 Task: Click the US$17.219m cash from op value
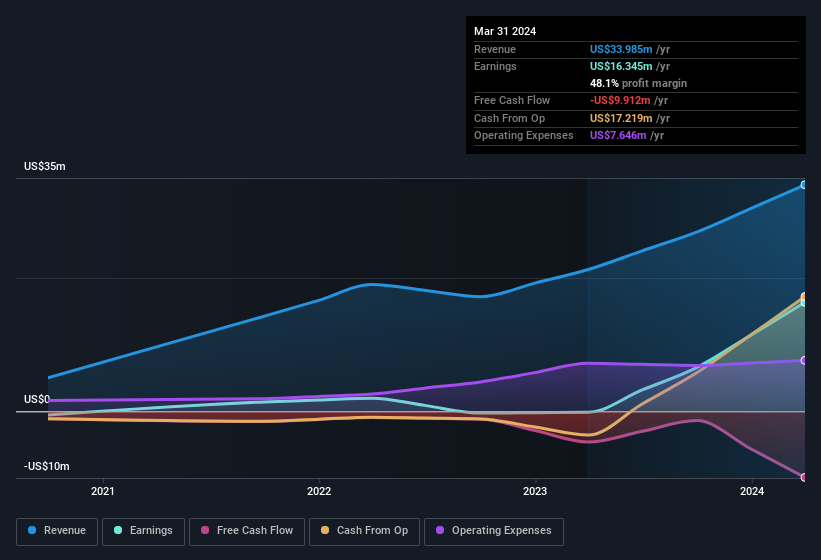pos(621,118)
